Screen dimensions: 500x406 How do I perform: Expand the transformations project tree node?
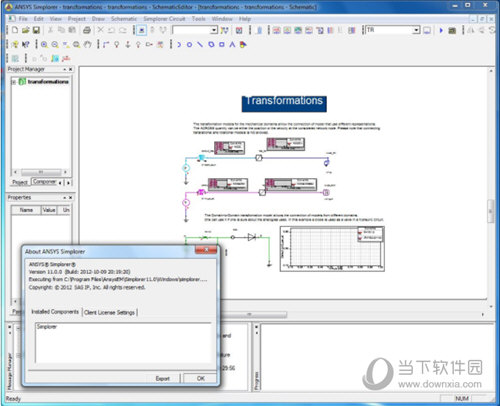pos(14,82)
